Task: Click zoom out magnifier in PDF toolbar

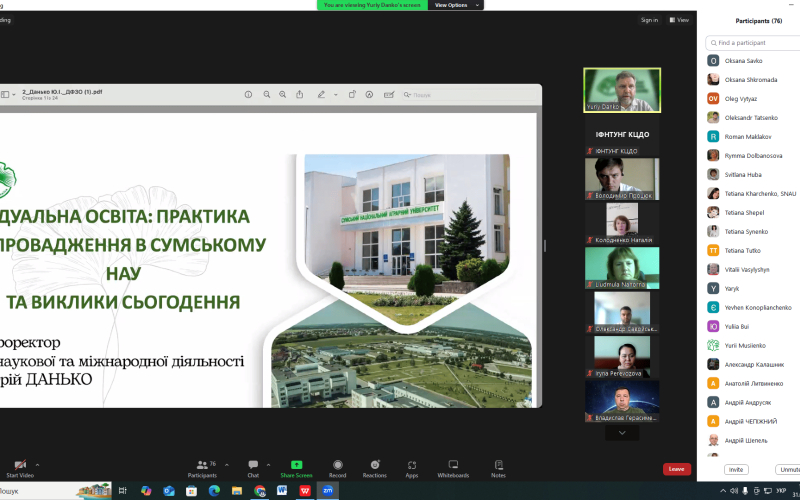Action: pos(266,94)
